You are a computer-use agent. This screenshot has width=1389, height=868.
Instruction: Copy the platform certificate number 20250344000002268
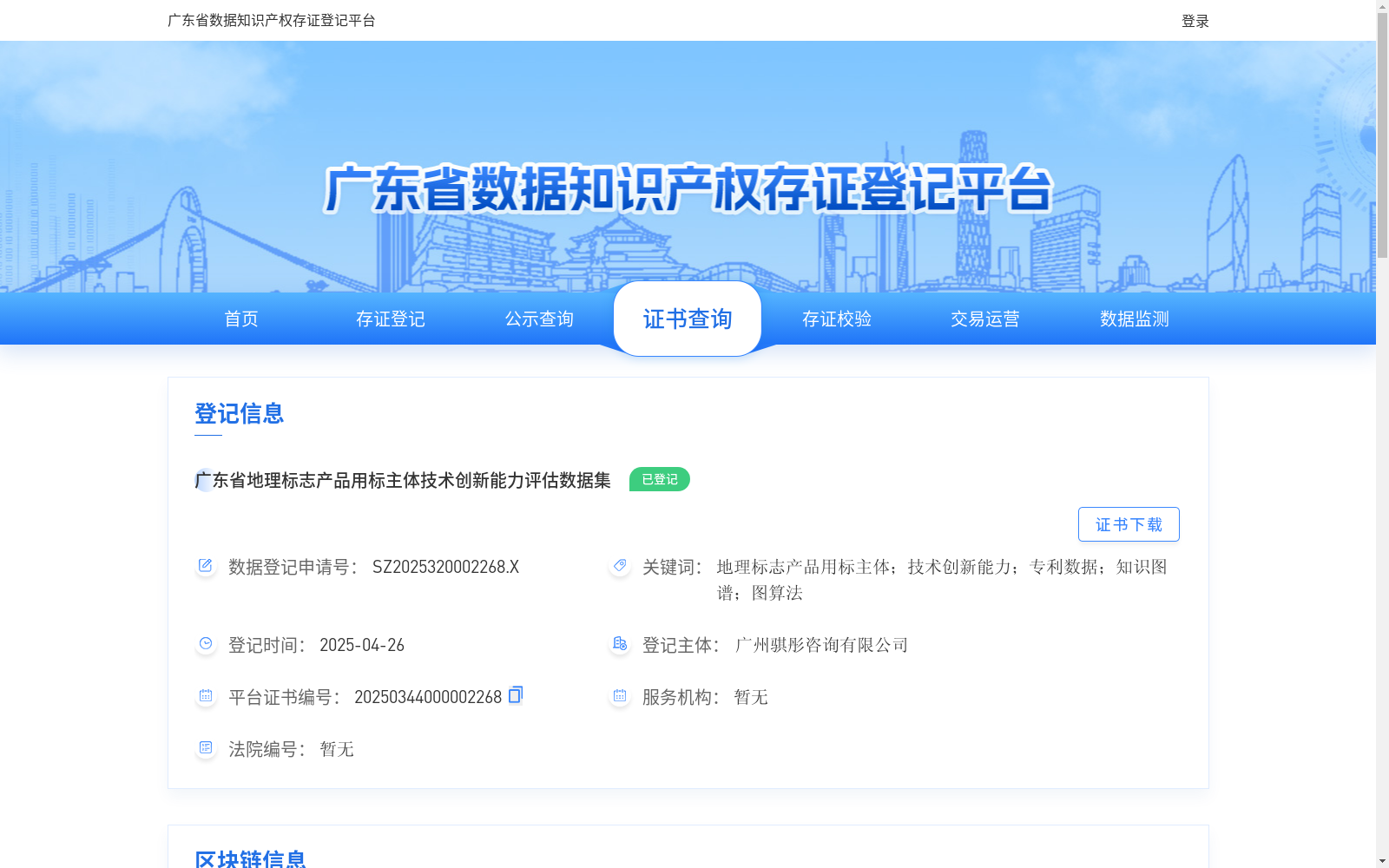[x=515, y=695]
